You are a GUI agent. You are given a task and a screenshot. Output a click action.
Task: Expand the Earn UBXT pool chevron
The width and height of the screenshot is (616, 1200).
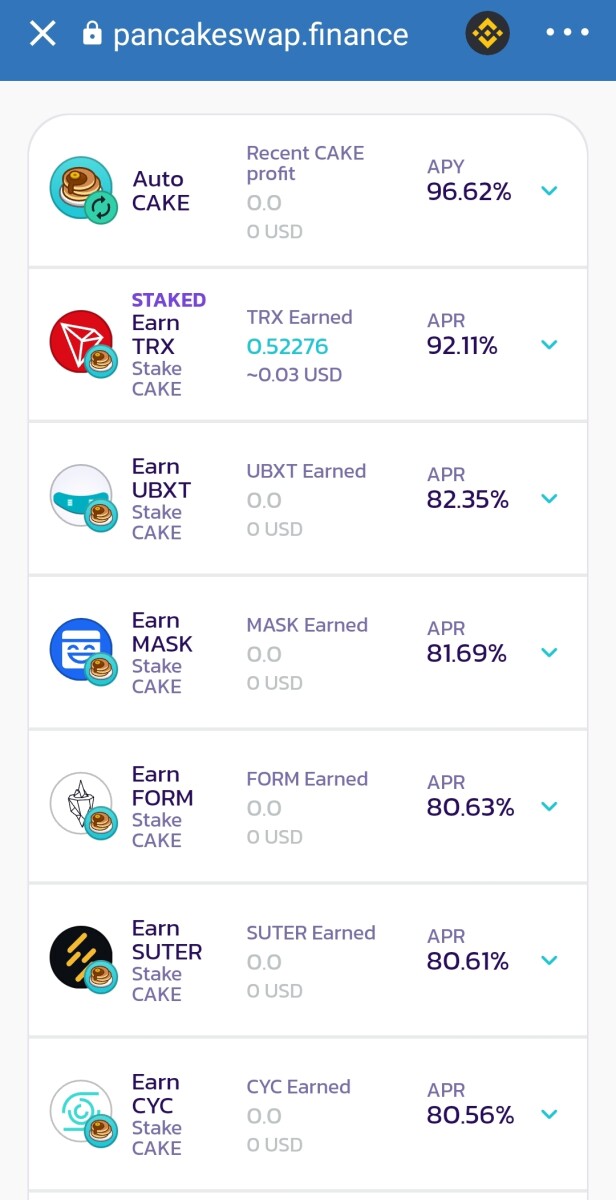(549, 499)
